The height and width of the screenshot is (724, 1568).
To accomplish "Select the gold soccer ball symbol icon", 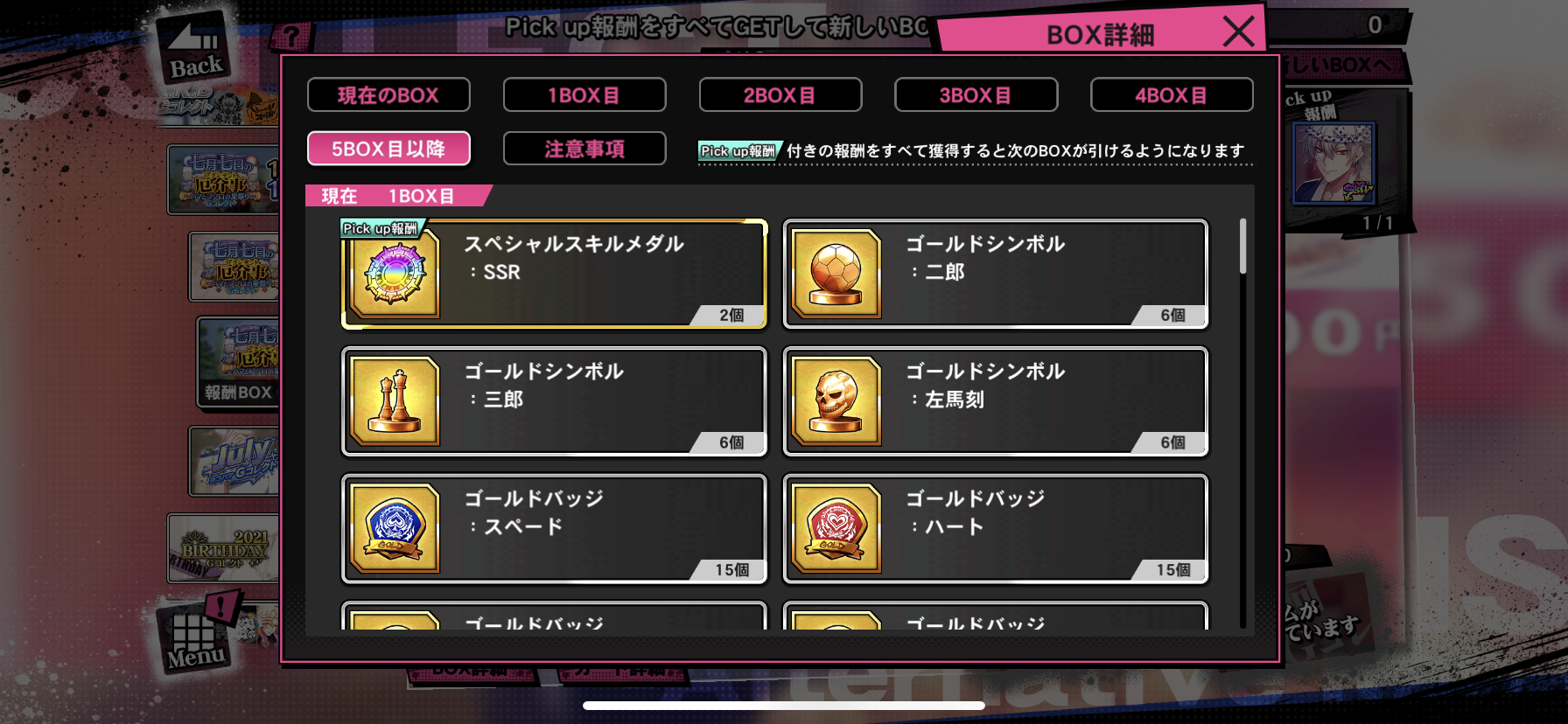I will tap(836, 274).
